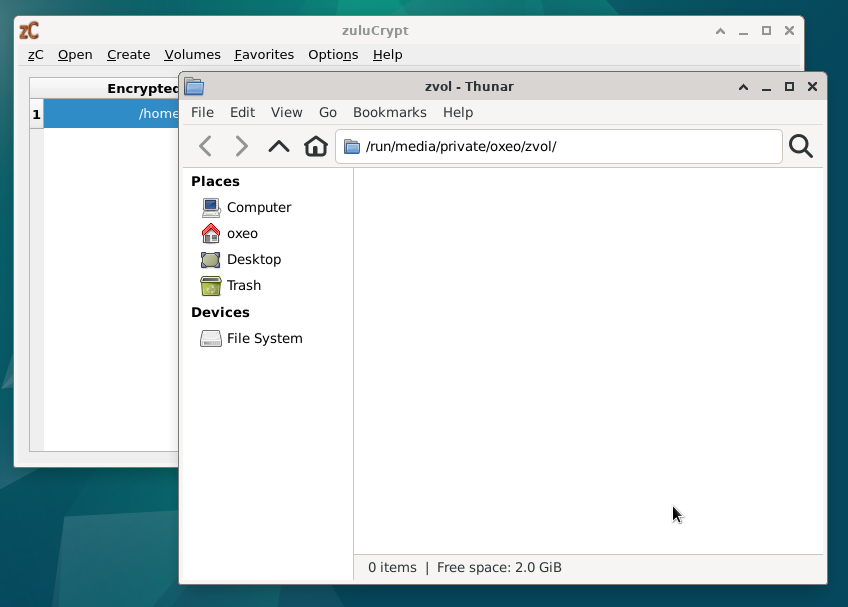Open the Favorites menu in zuluCrypt
Screen dimensions: 848x607
click(264, 55)
